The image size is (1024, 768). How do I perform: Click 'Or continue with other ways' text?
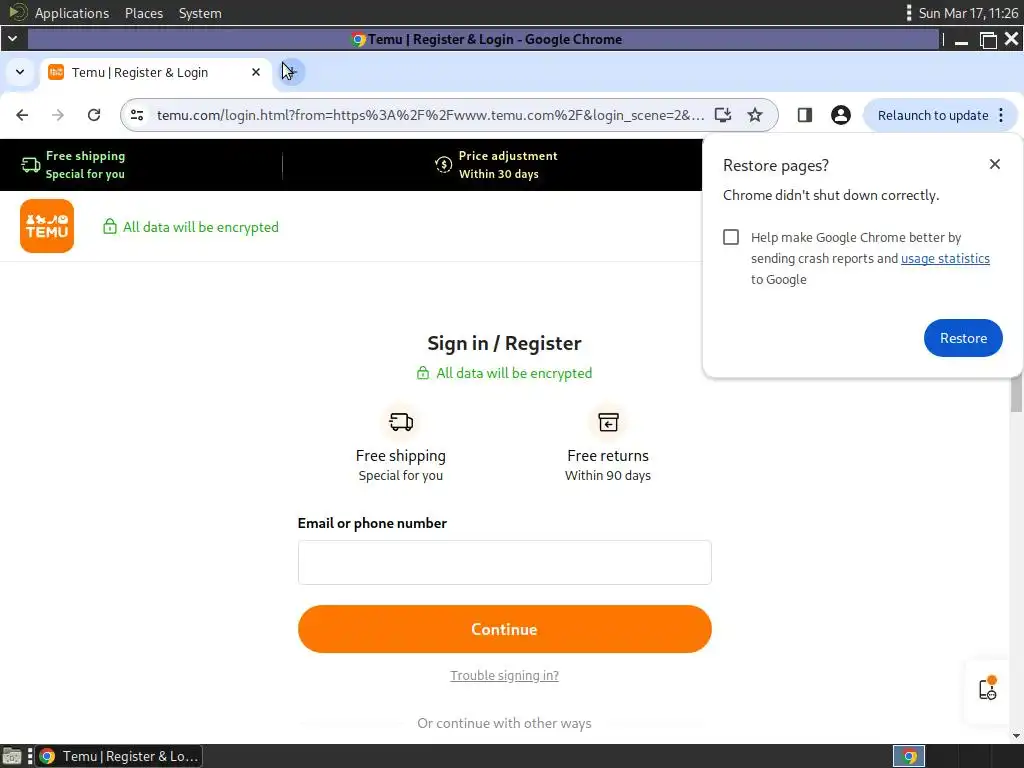(x=504, y=723)
